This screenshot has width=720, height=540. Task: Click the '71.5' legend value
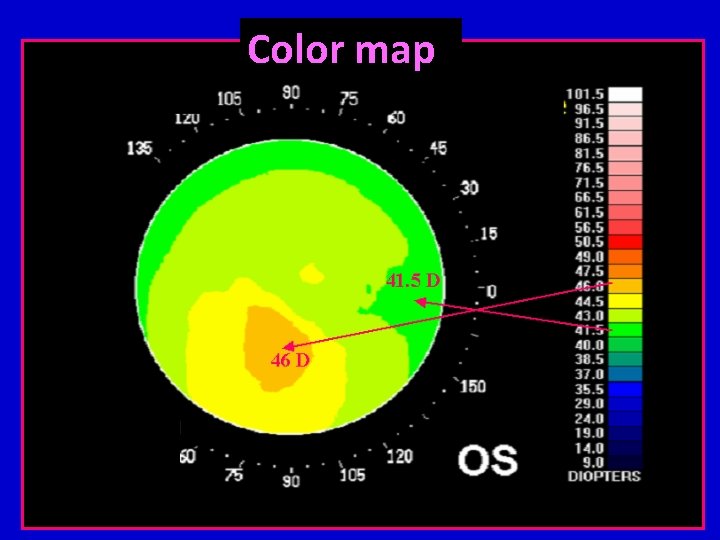coord(589,183)
